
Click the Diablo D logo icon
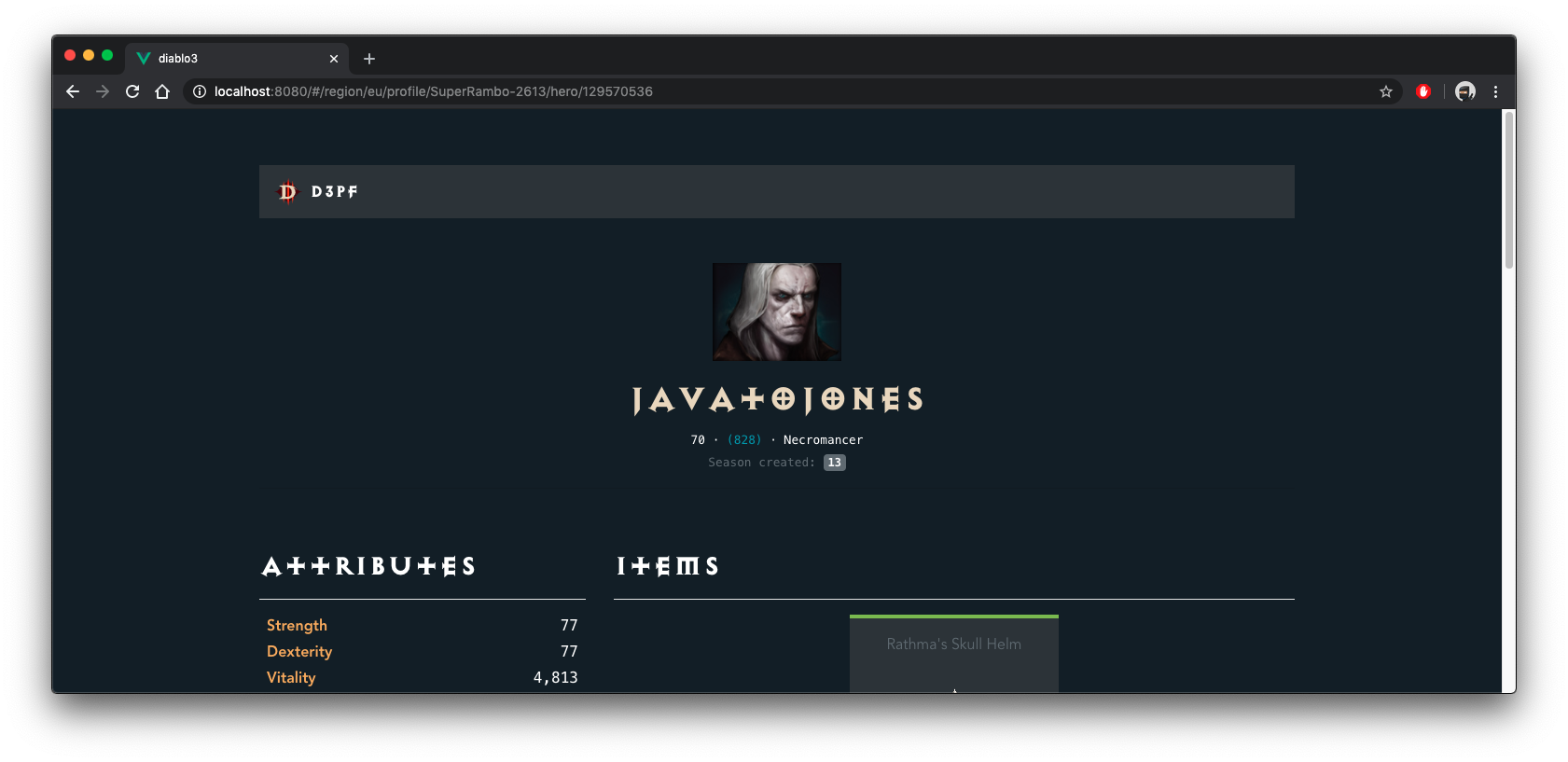[287, 191]
